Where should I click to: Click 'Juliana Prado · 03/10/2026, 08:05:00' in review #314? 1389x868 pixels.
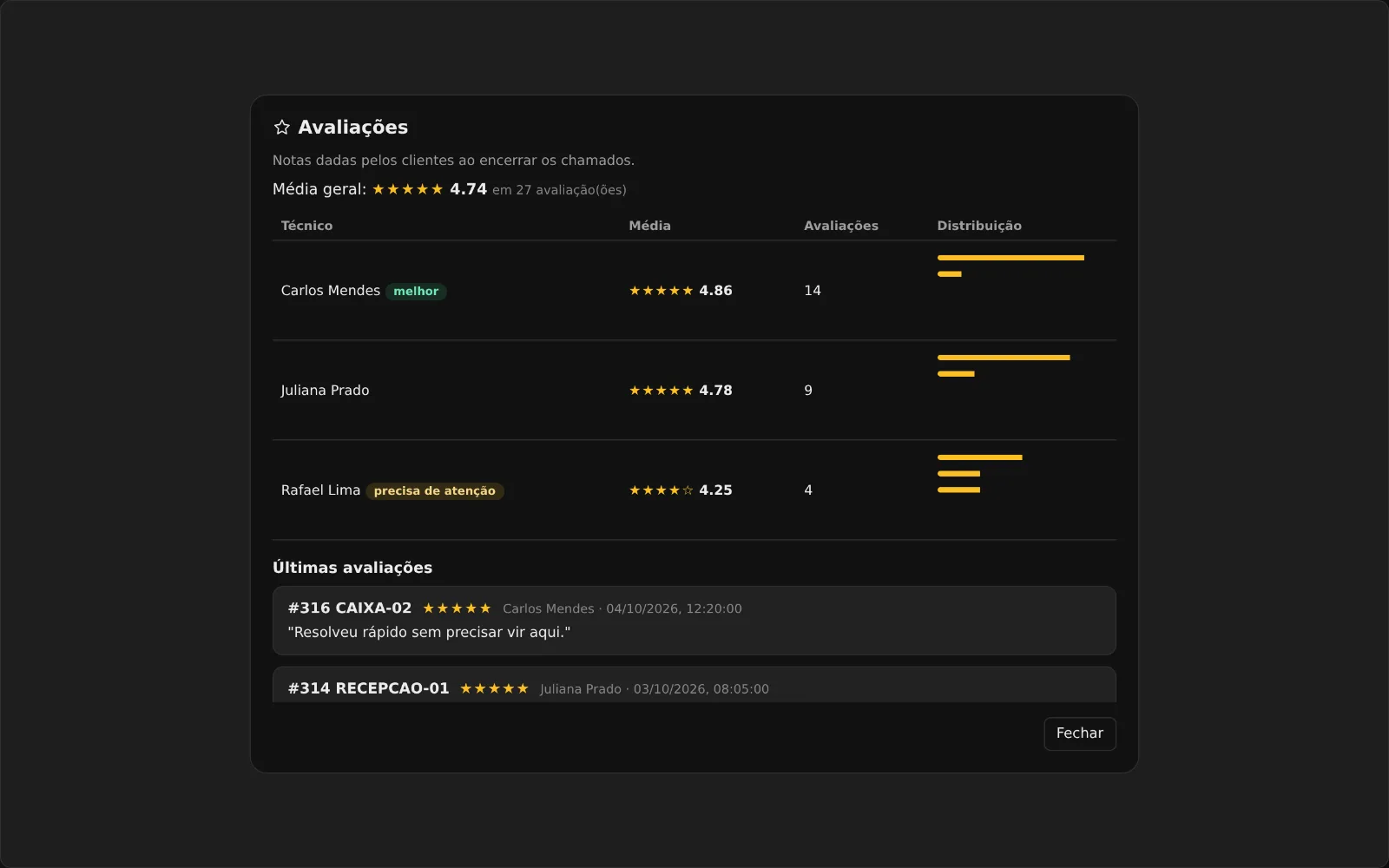[x=655, y=689]
